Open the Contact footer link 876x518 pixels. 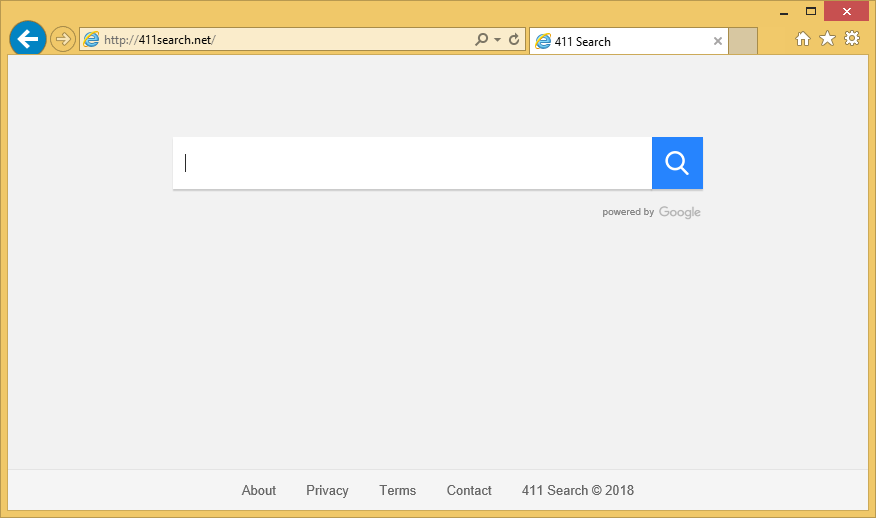coord(469,490)
